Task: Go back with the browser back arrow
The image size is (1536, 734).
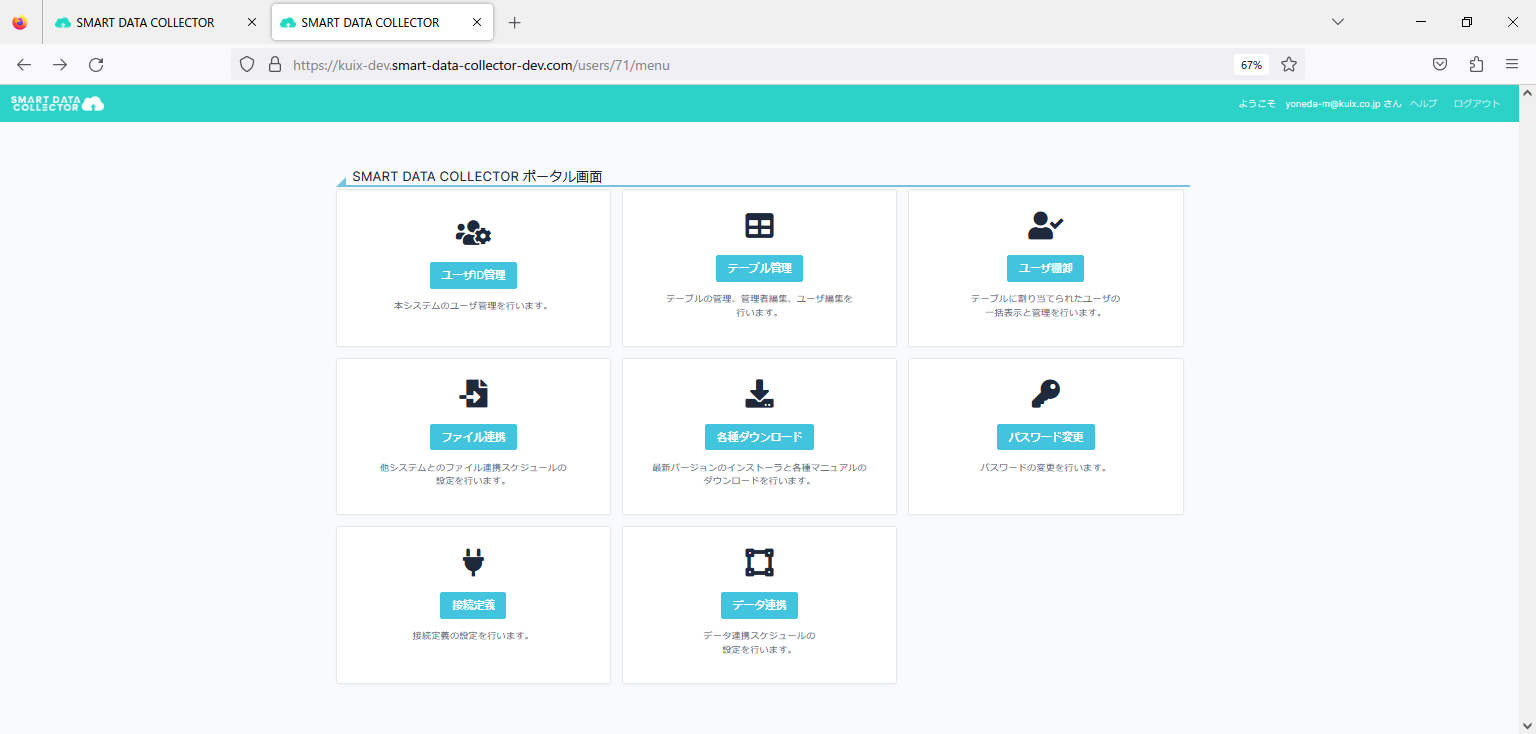Action: pyautogui.click(x=24, y=65)
